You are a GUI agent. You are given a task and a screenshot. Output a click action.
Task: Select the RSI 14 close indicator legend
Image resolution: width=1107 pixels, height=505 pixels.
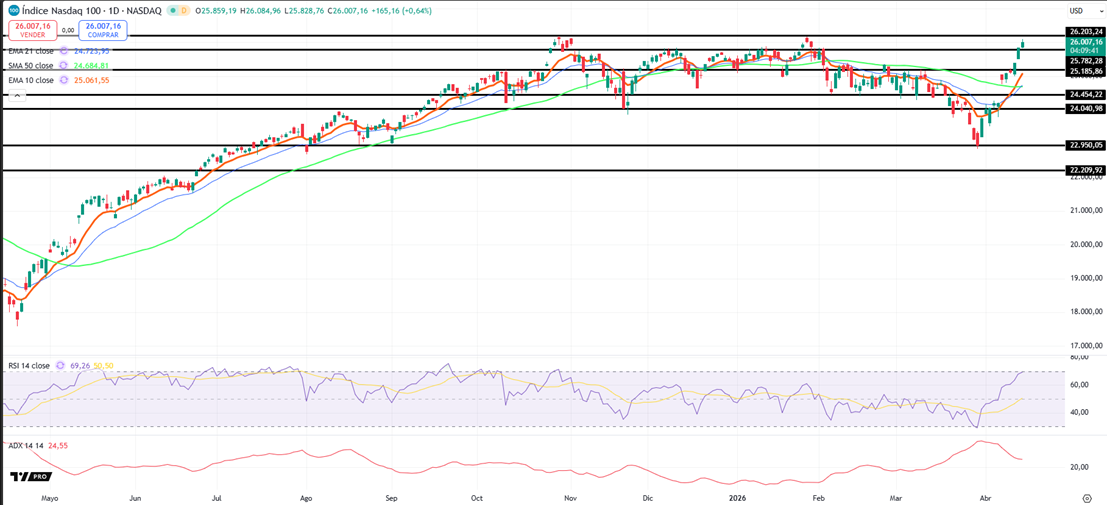[29, 365]
